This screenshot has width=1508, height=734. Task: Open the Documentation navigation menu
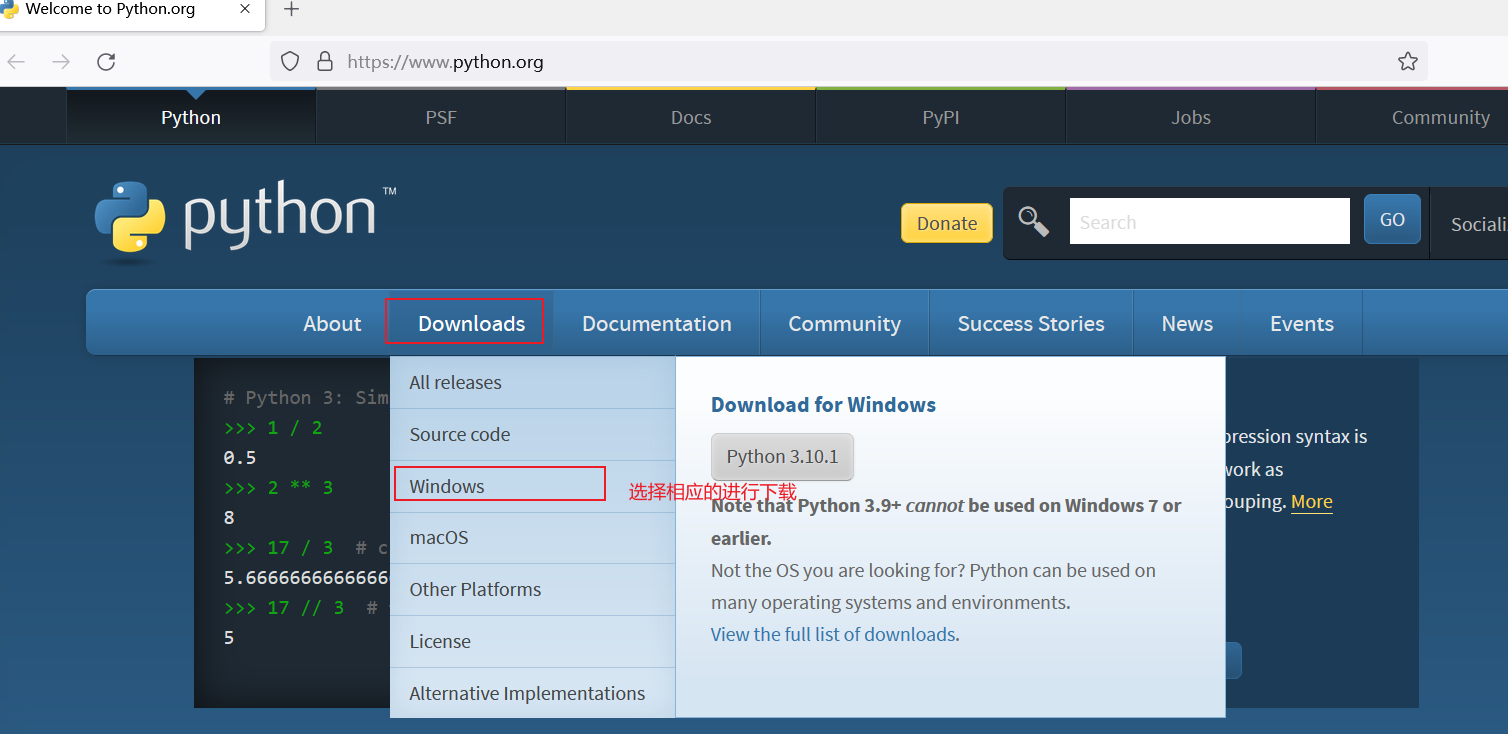[657, 323]
